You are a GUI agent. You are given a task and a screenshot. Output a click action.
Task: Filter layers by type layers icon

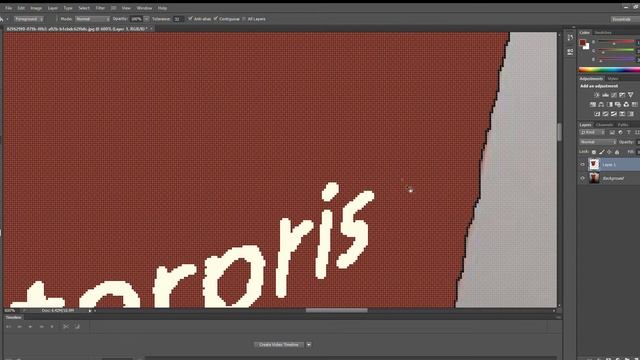pos(629,133)
